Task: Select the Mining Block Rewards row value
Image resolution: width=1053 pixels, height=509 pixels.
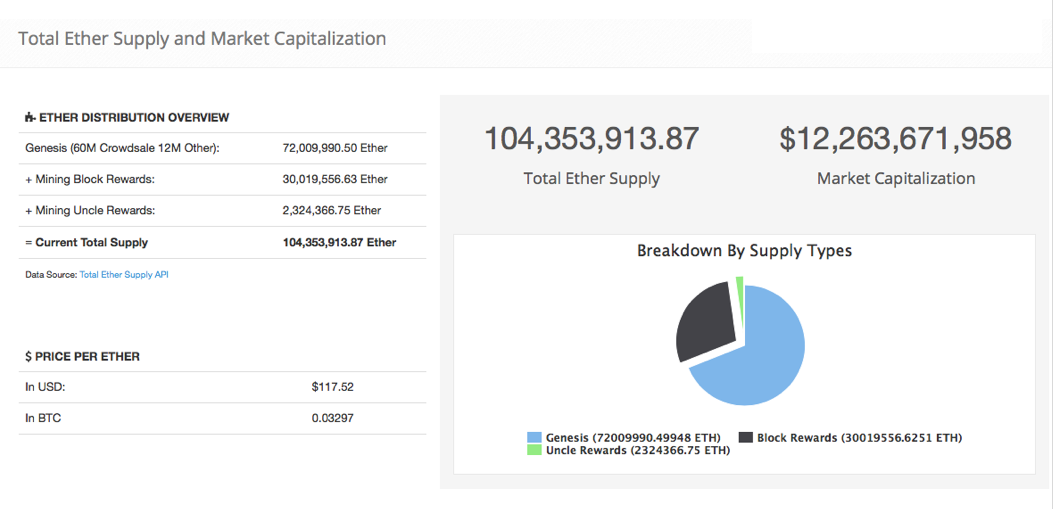Action: [x=335, y=179]
